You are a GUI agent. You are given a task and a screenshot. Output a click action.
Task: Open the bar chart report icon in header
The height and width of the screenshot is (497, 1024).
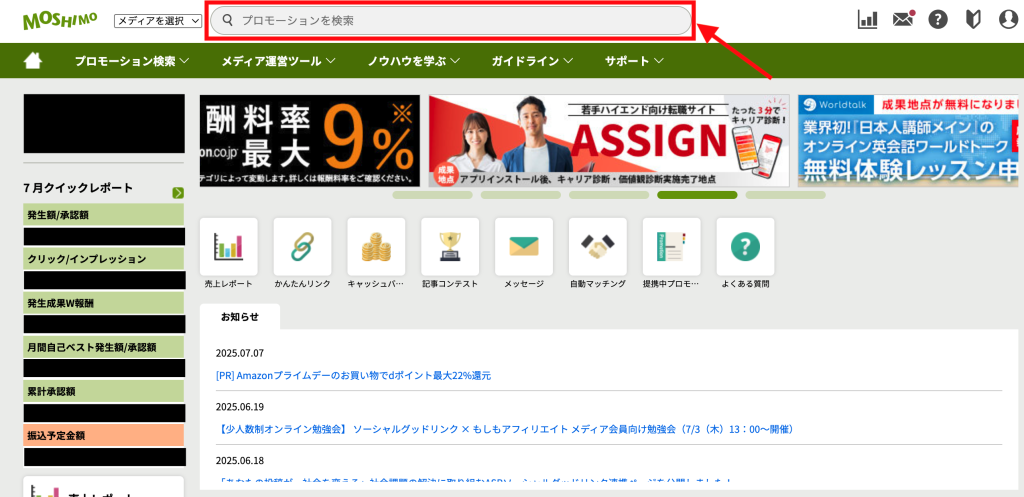pos(867,19)
